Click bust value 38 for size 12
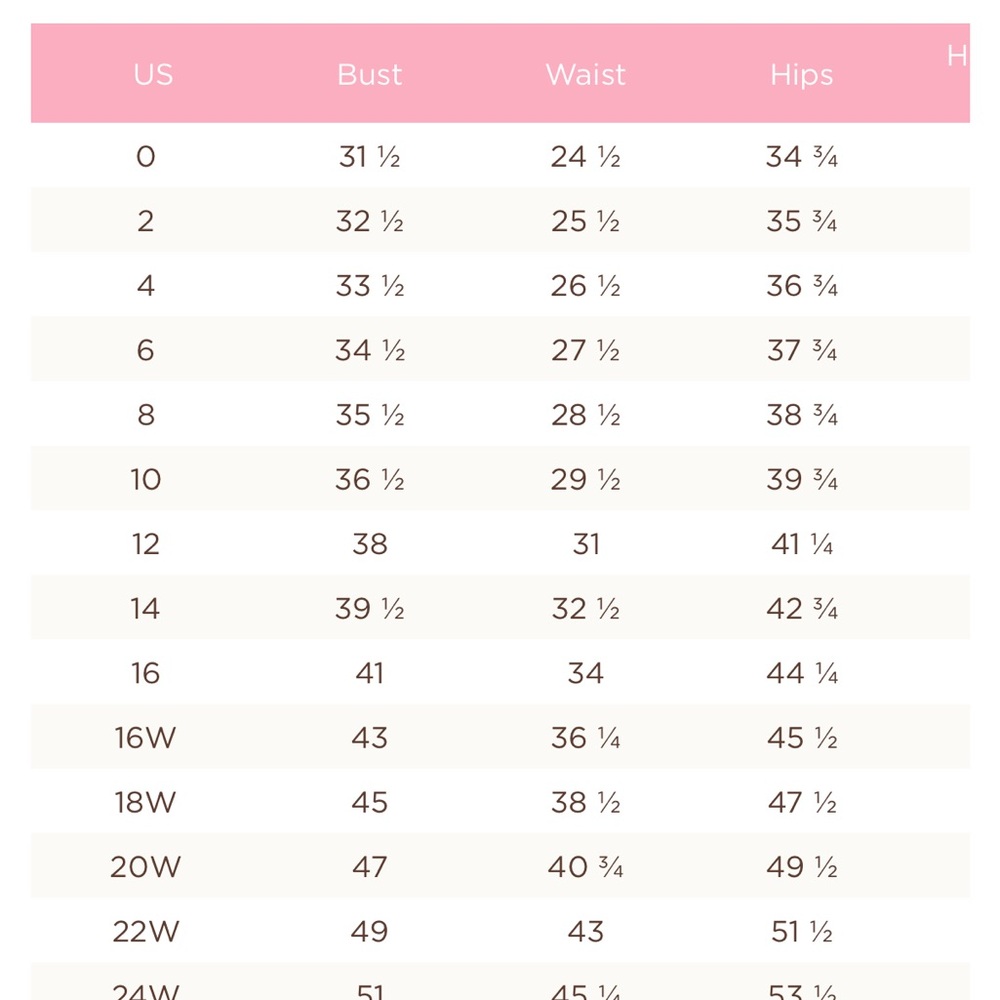This screenshot has height=1000, width=1000. click(370, 544)
